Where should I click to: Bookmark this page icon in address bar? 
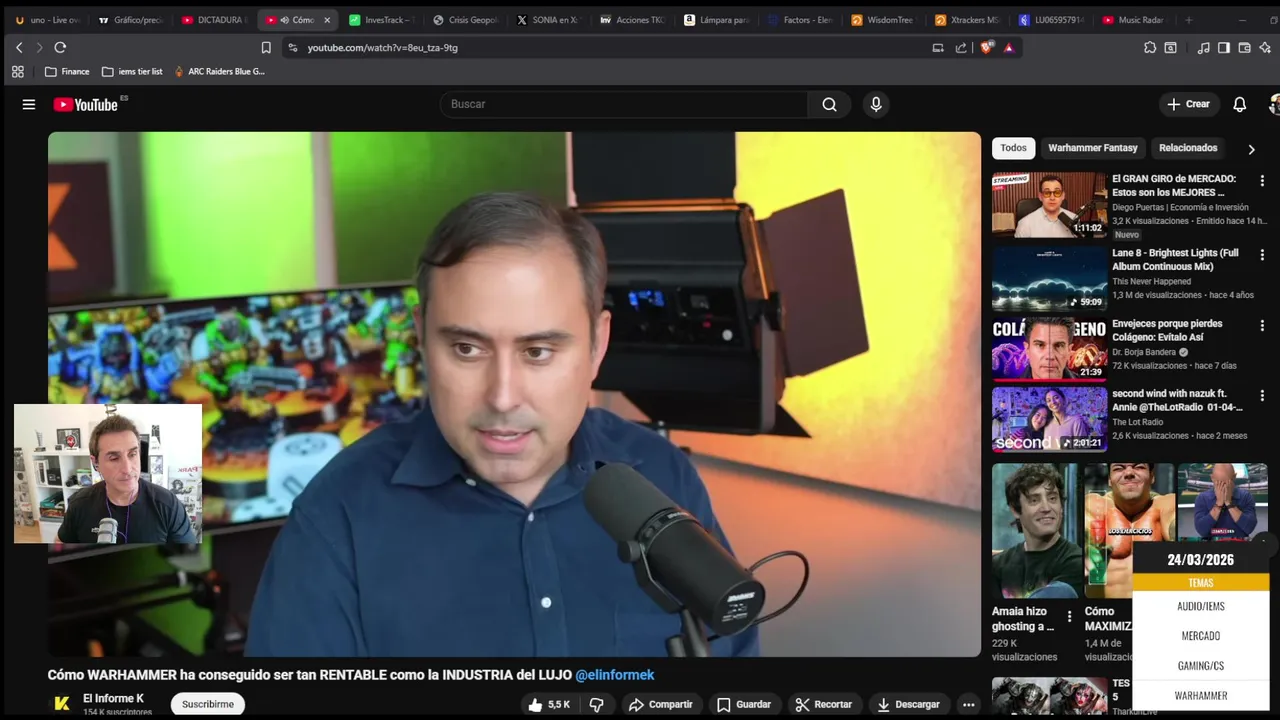(266, 47)
